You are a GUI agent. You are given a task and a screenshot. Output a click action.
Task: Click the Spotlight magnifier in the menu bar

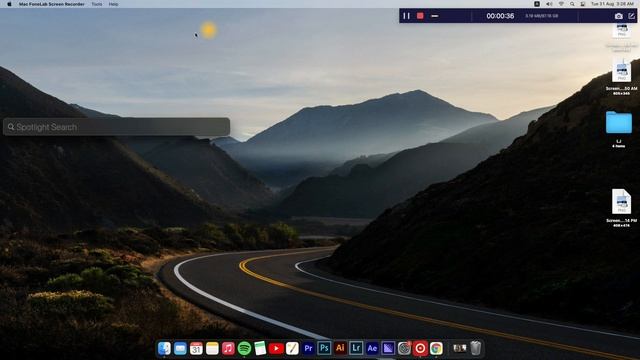572,4
